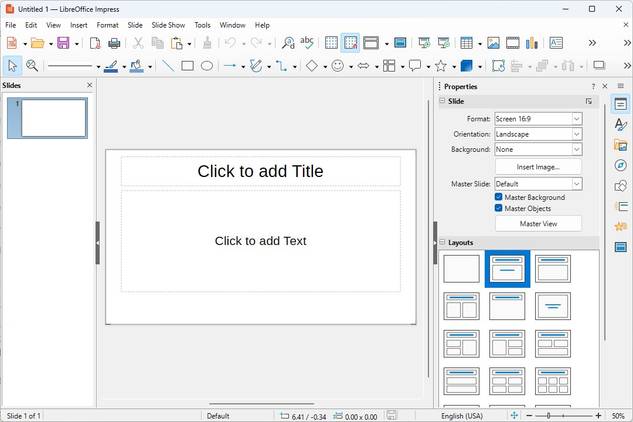Viewport: 633px width, 422px height.
Task: Open the File menu
Action: click(10, 25)
